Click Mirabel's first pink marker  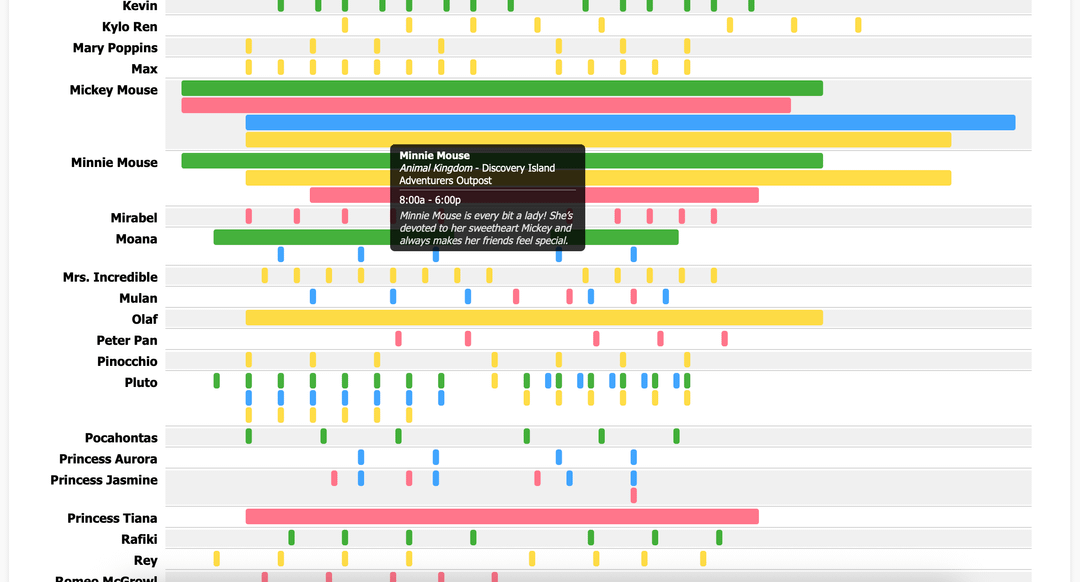(x=249, y=216)
